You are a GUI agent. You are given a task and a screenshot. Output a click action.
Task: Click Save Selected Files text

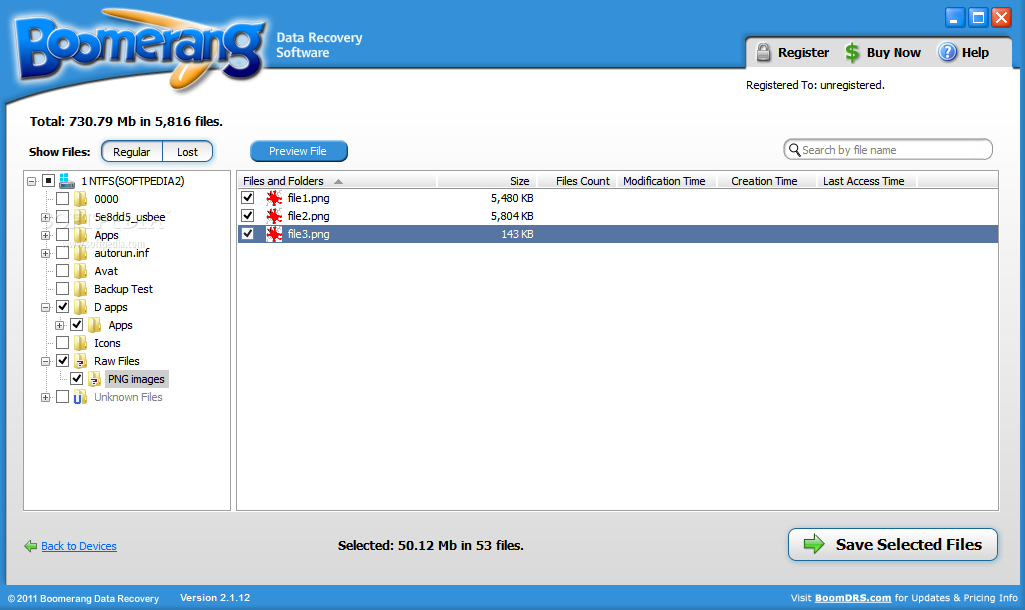pyautogui.click(x=909, y=545)
